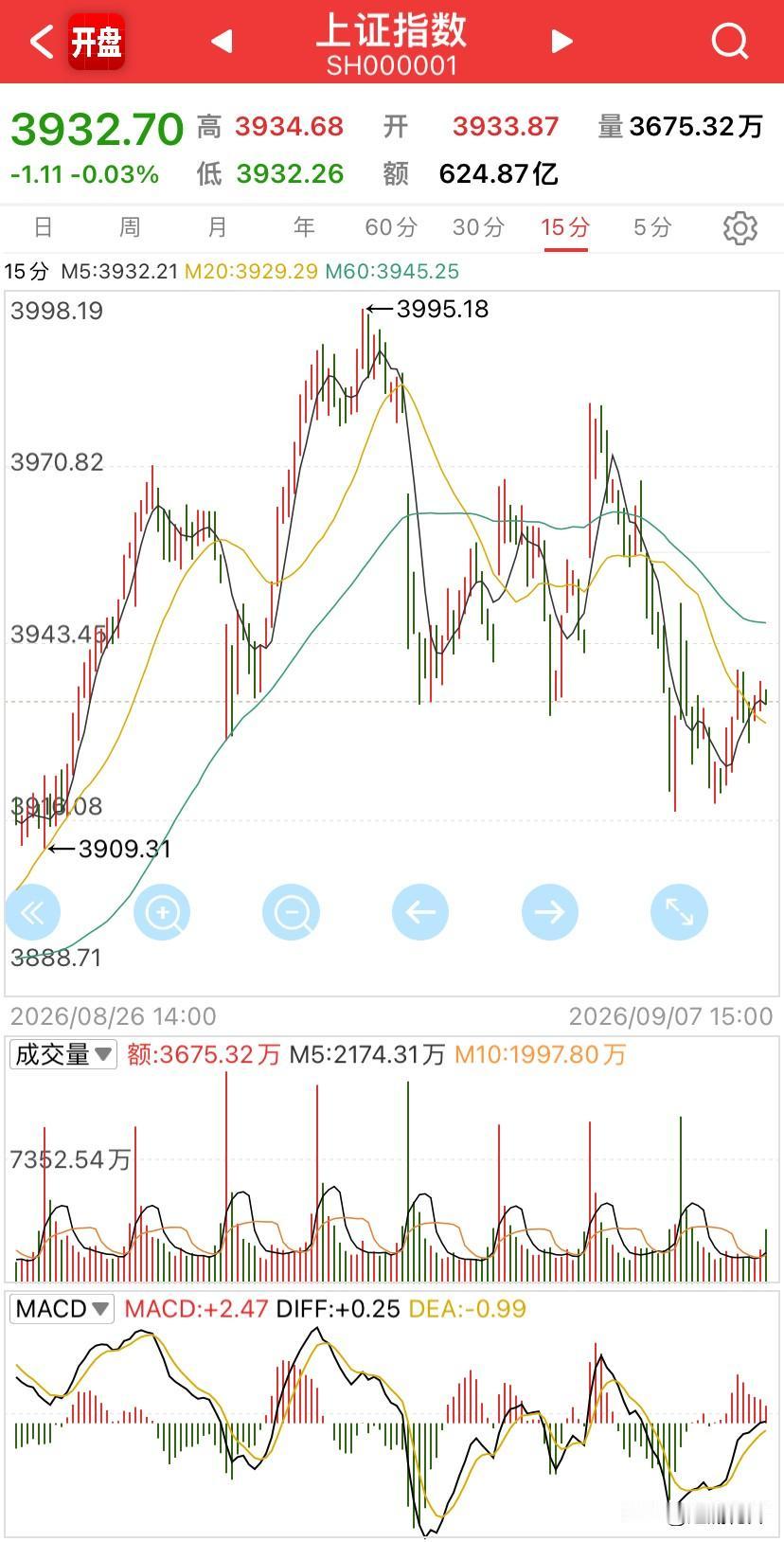Image resolution: width=784 pixels, height=1542 pixels.
Task: Switch to the 日 daily tab
Action: [43, 227]
